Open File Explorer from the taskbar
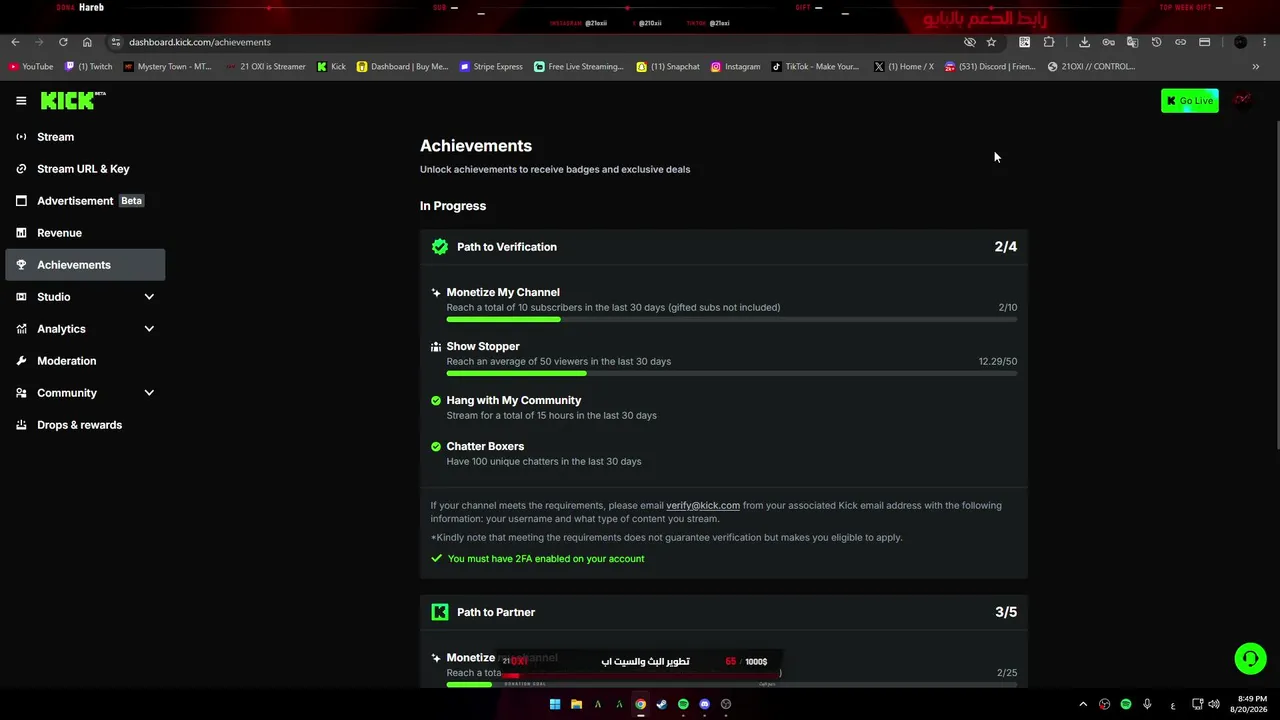This screenshot has width=1280, height=720. pos(576,704)
